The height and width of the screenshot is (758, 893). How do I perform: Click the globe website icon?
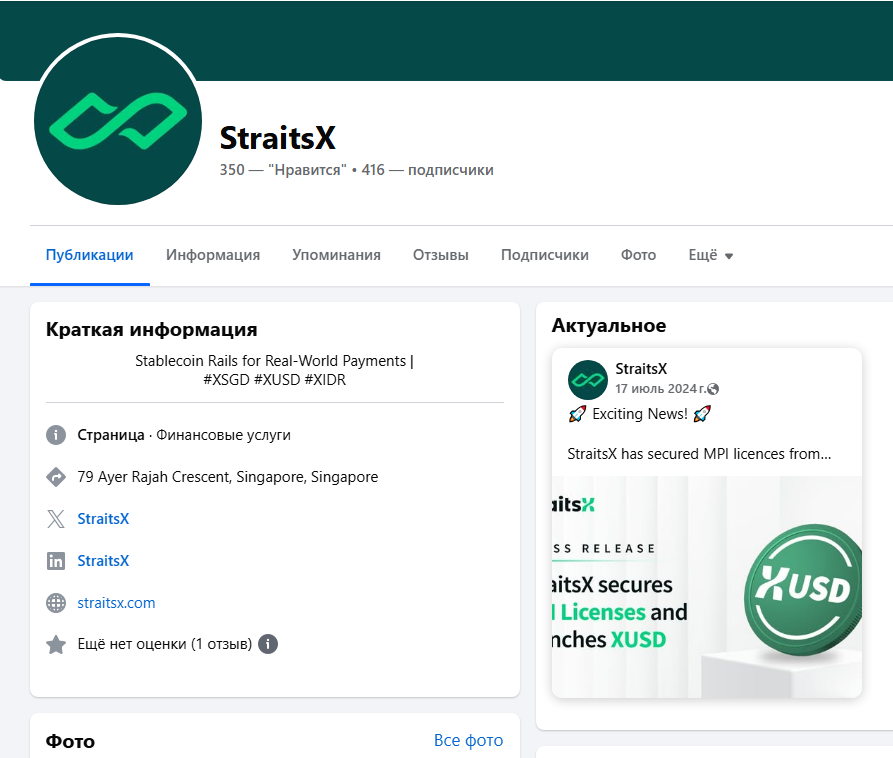(x=56, y=603)
